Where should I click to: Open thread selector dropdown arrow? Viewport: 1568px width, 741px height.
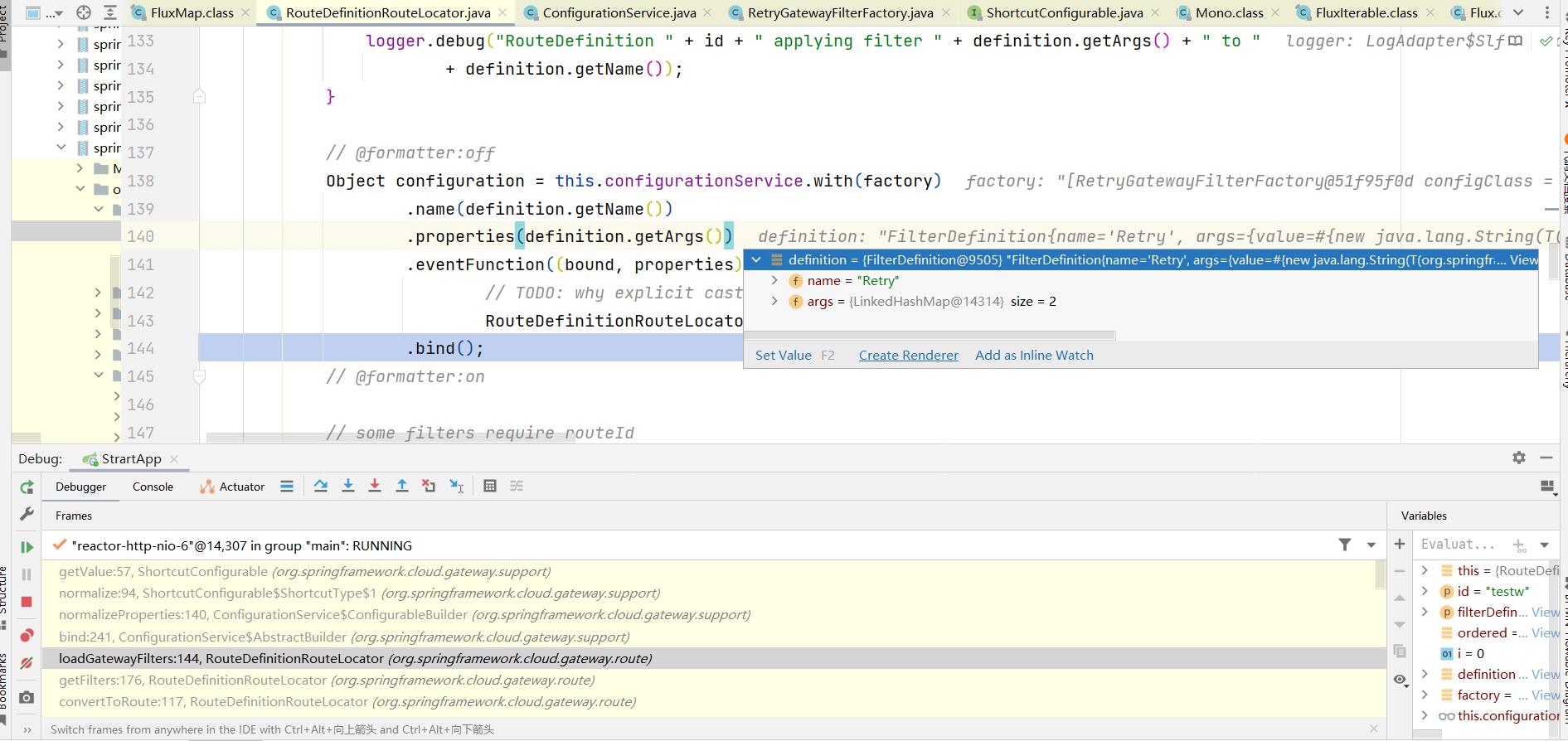(1371, 545)
